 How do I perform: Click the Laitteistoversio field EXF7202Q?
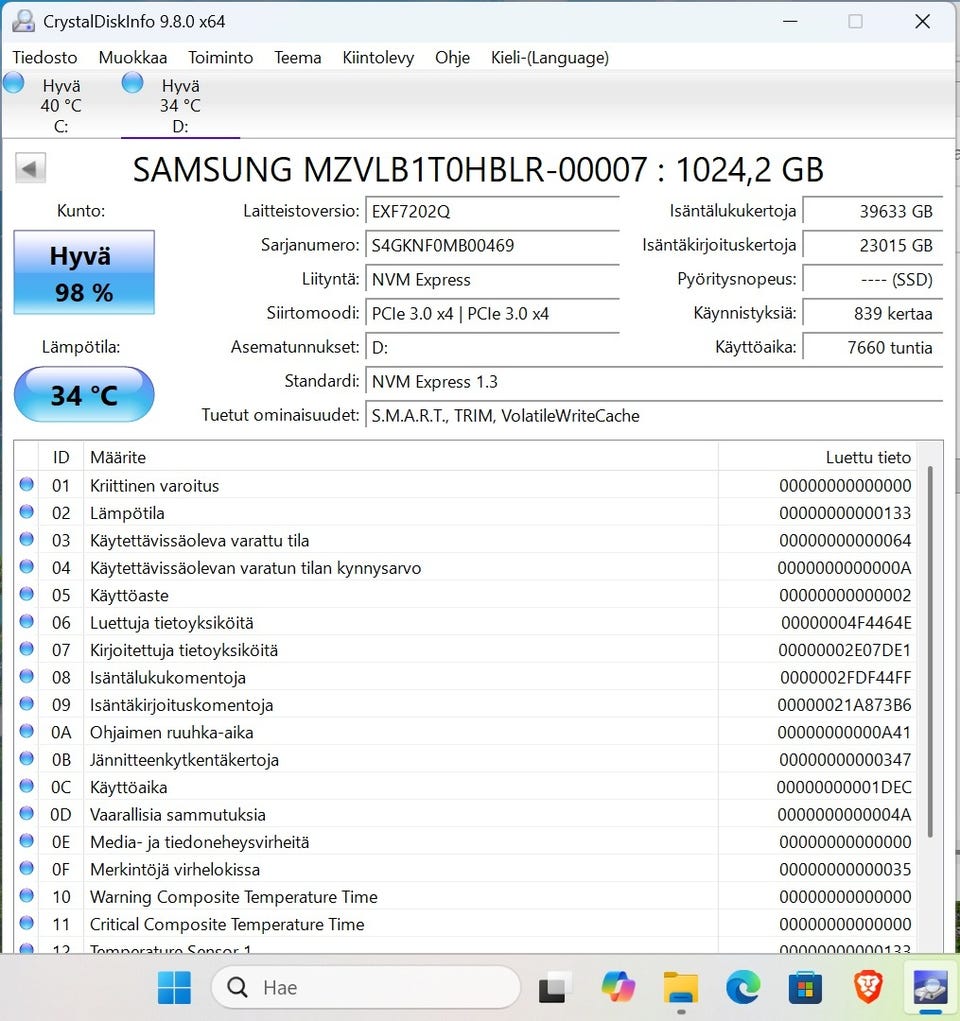[492, 212]
